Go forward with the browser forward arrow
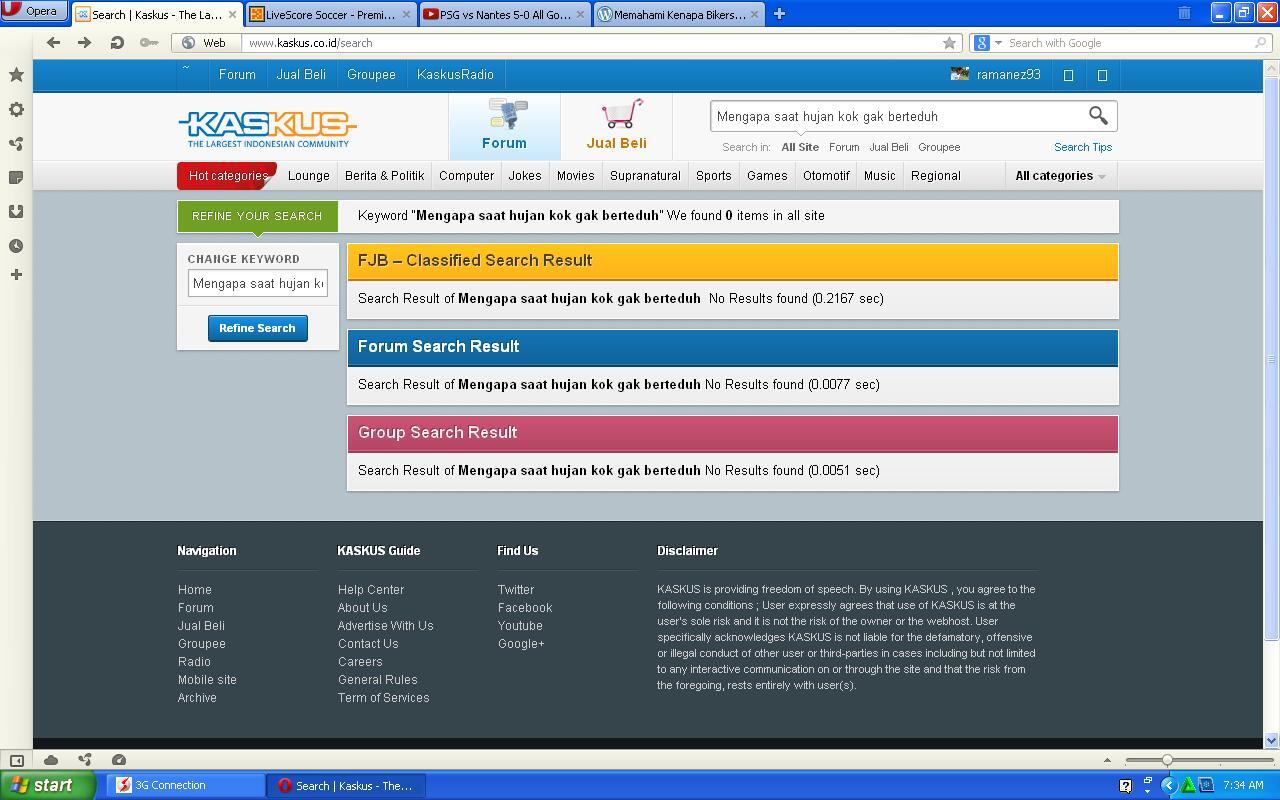The height and width of the screenshot is (800, 1280). tap(84, 43)
